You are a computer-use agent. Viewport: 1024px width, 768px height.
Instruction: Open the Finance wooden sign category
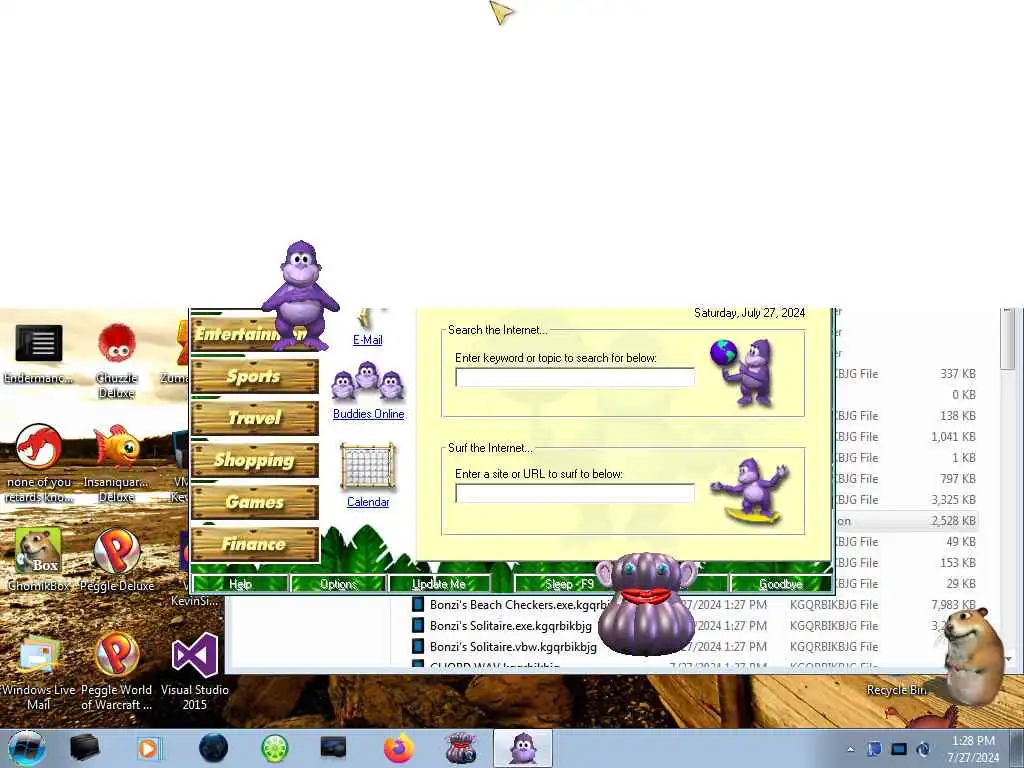(255, 543)
